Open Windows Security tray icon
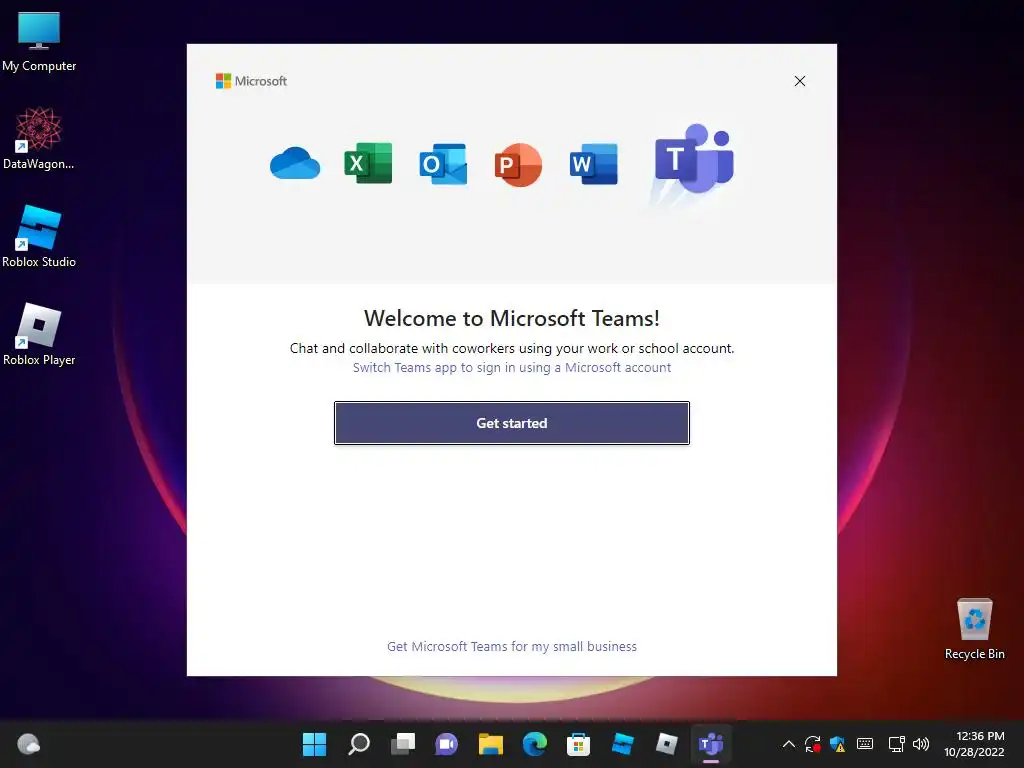Image resolution: width=1024 pixels, height=768 pixels. pyautogui.click(x=838, y=744)
